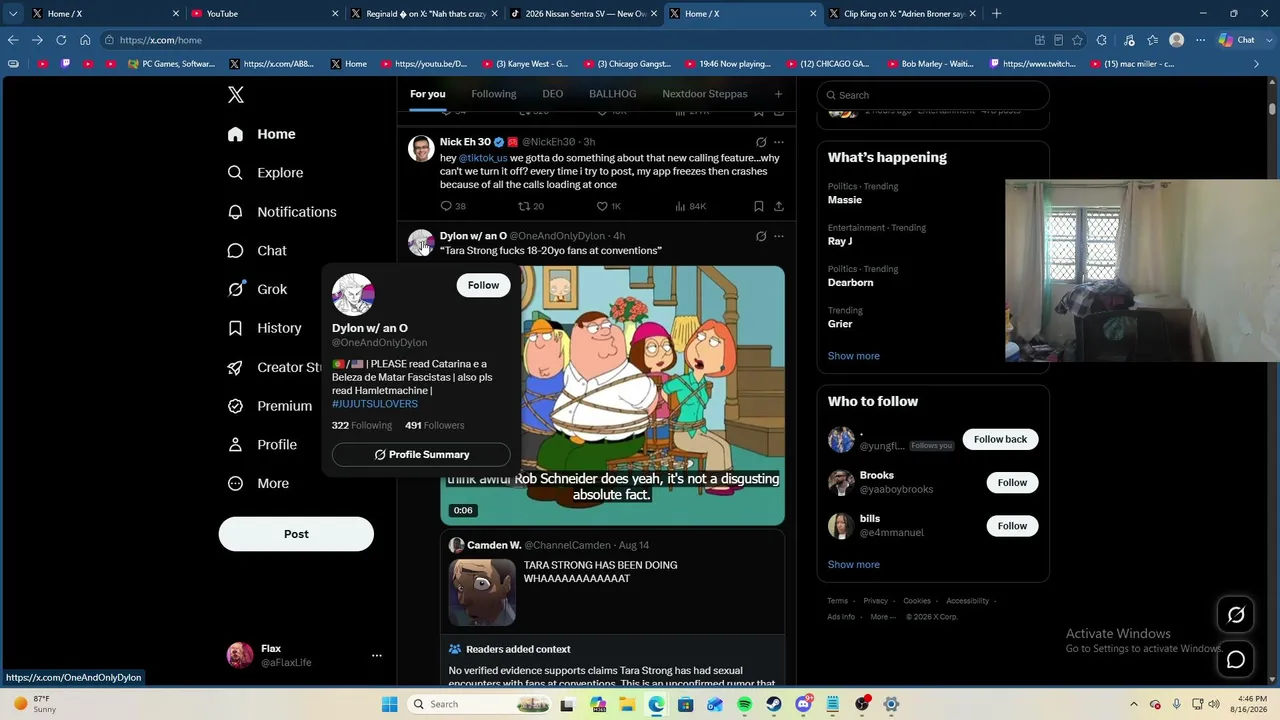Click the X search input field
The width and height of the screenshot is (1280, 720).
[x=933, y=95]
